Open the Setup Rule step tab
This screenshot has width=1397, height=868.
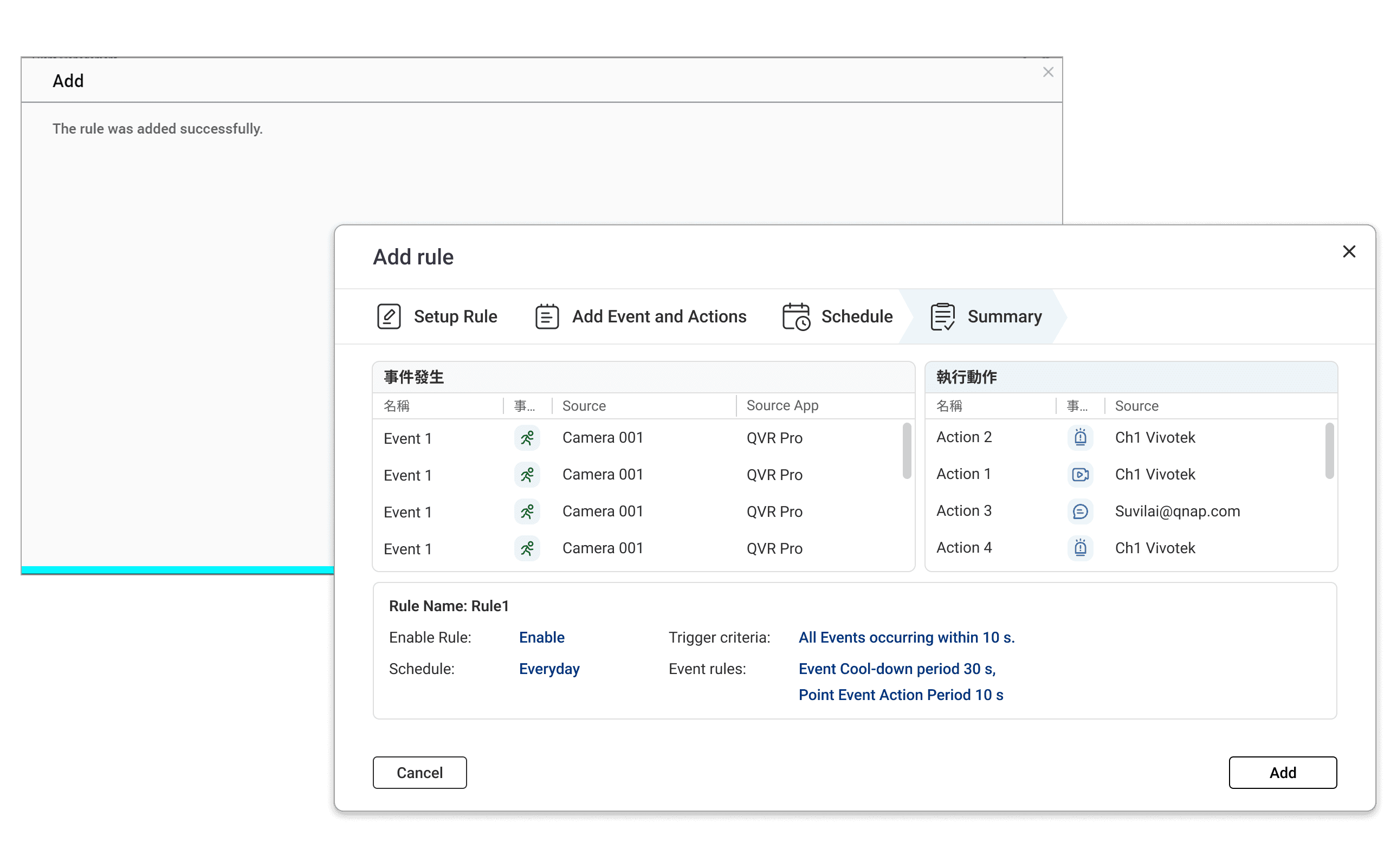pyautogui.click(x=455, y=316)
